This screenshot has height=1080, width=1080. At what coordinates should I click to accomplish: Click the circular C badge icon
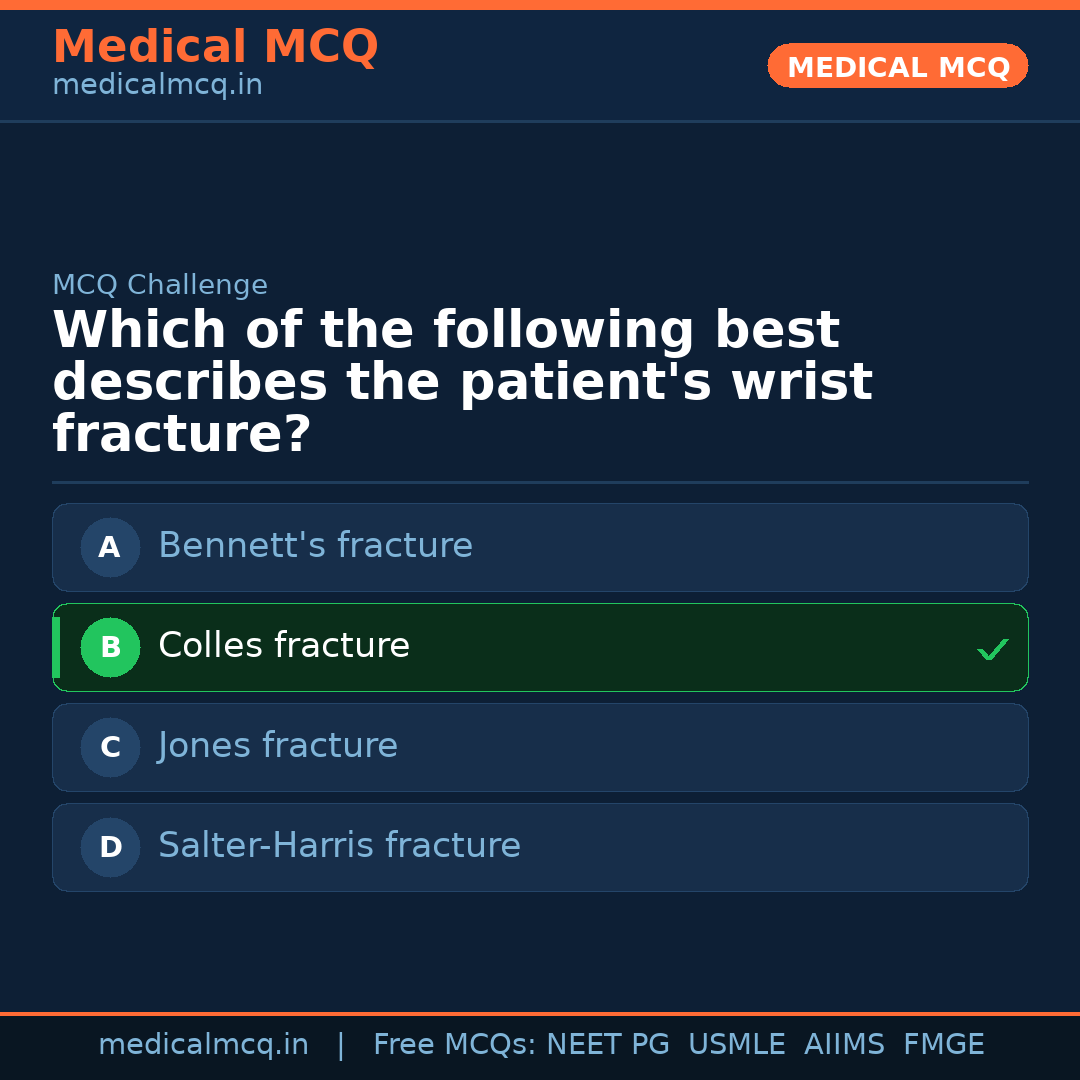[110, 747]
